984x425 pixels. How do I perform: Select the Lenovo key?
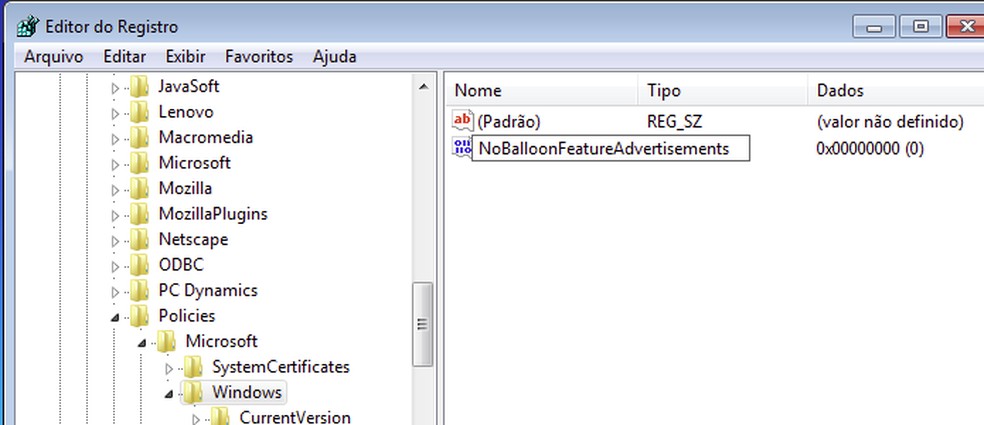pyautogui.click(x=186, y=112)
